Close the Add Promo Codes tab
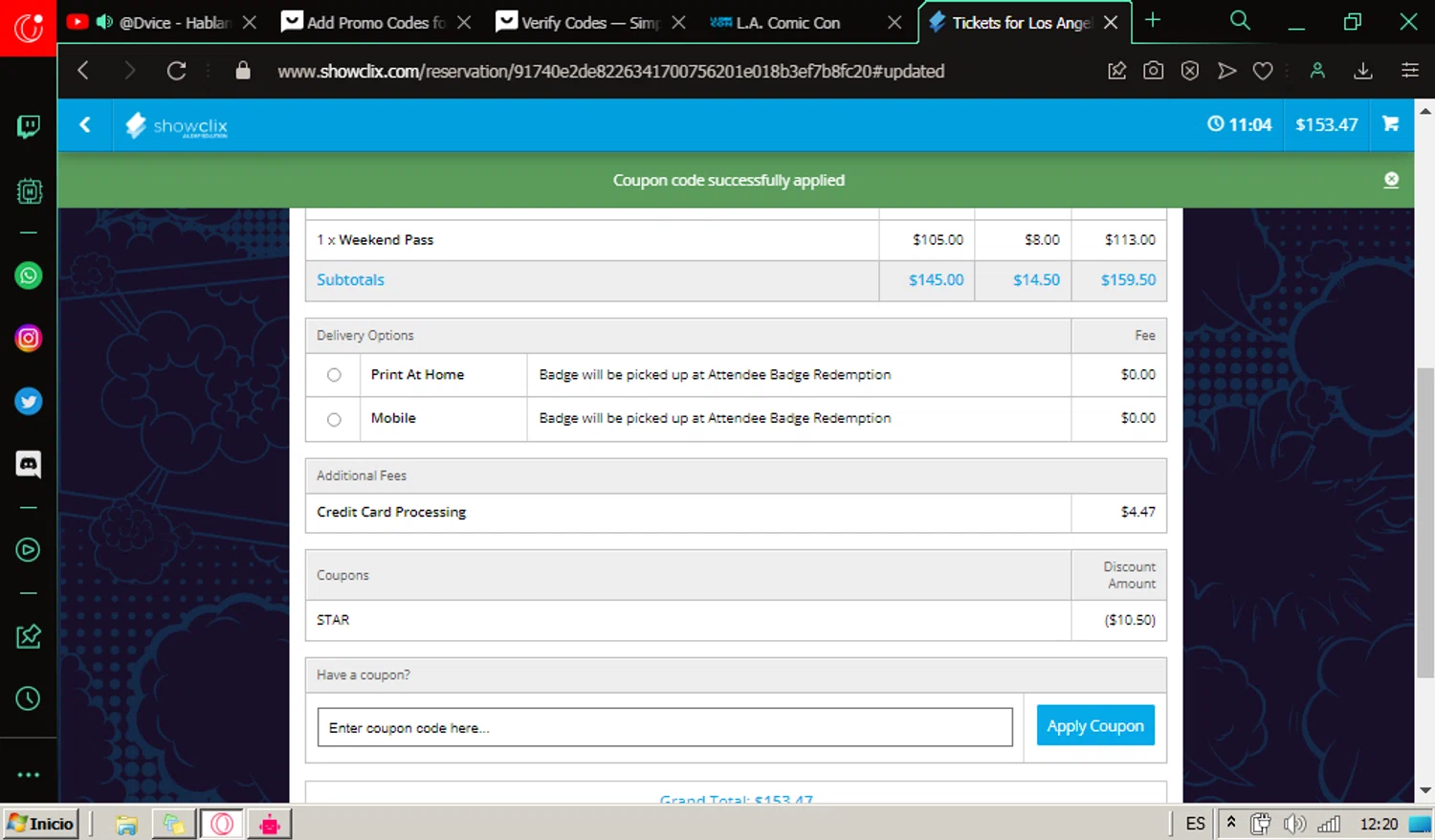Screen dimensions: 1435x840 [464, 22]
